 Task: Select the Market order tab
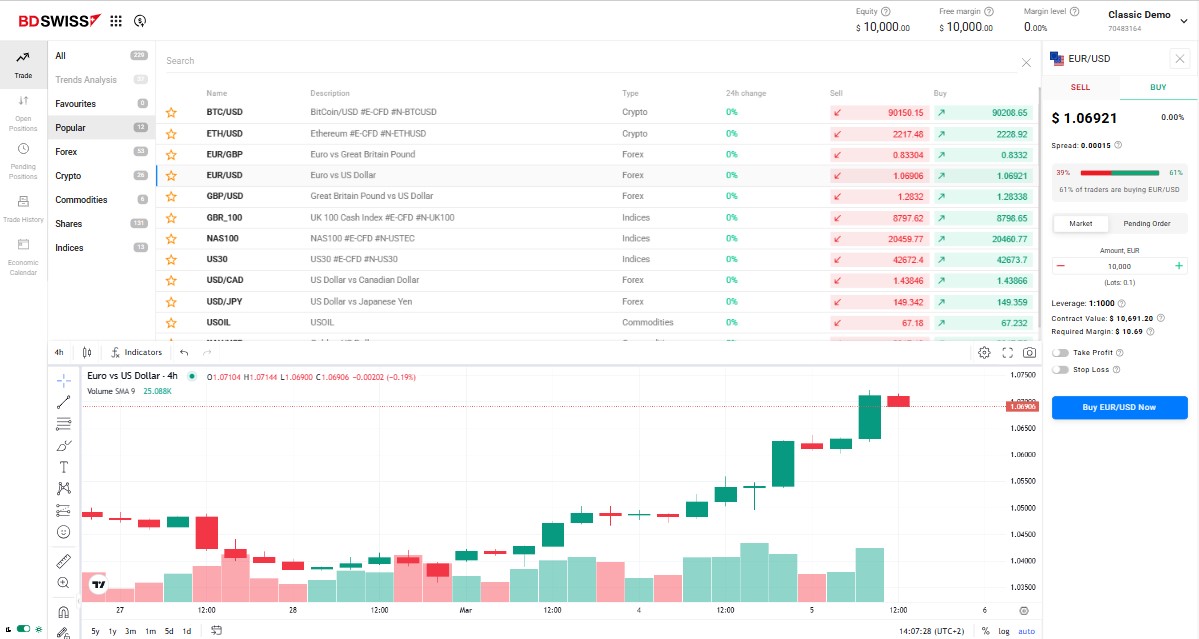[1080, 223]
